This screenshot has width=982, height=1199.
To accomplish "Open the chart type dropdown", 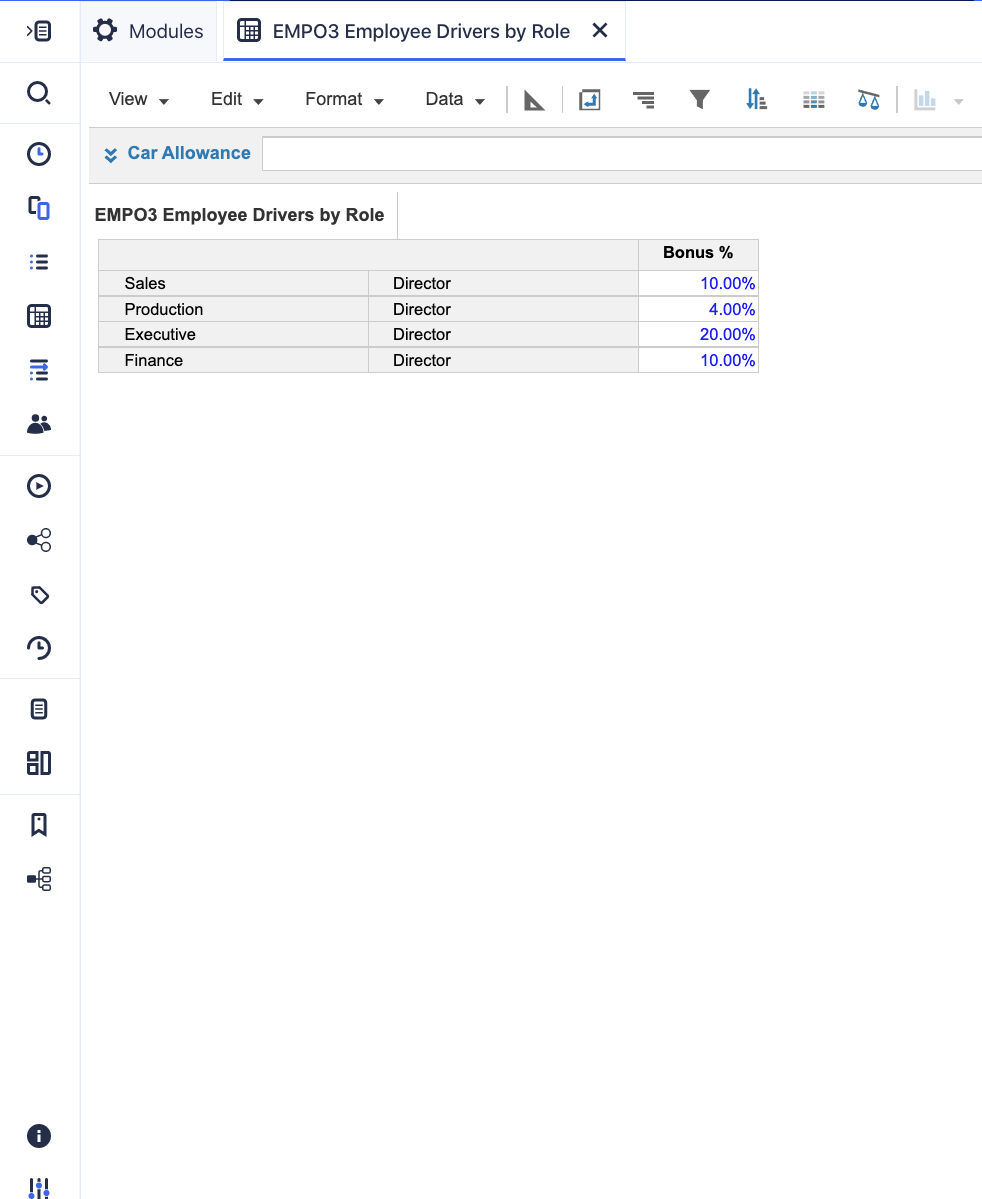I will (x=958, y=99).
